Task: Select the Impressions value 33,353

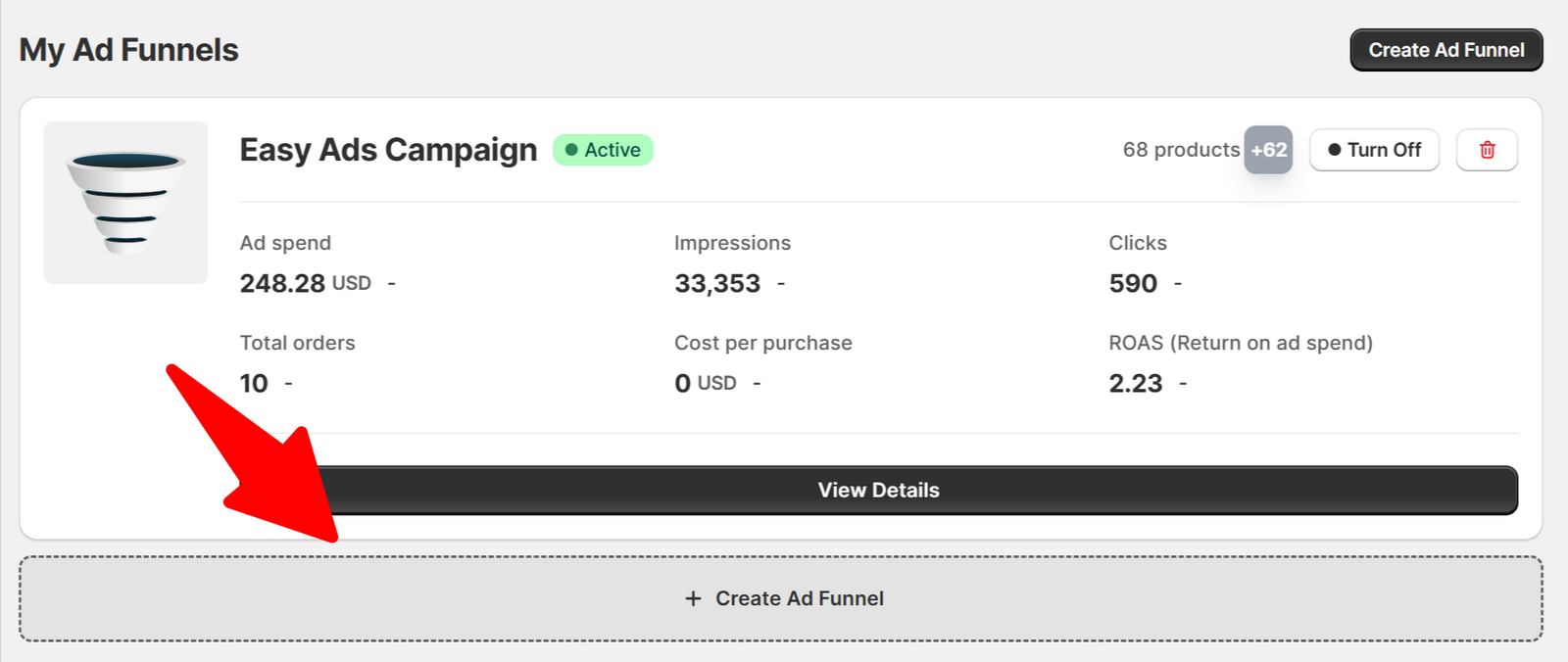Action: tap(717, 283)
